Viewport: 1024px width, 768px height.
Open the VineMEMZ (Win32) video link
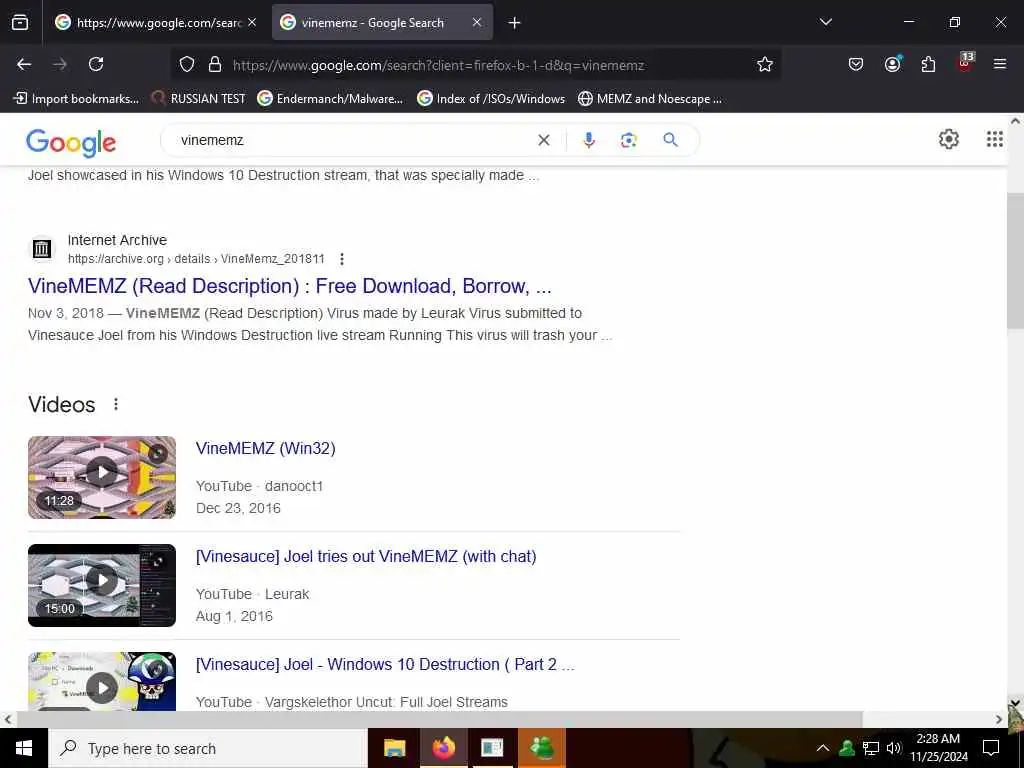coord(265,449)
